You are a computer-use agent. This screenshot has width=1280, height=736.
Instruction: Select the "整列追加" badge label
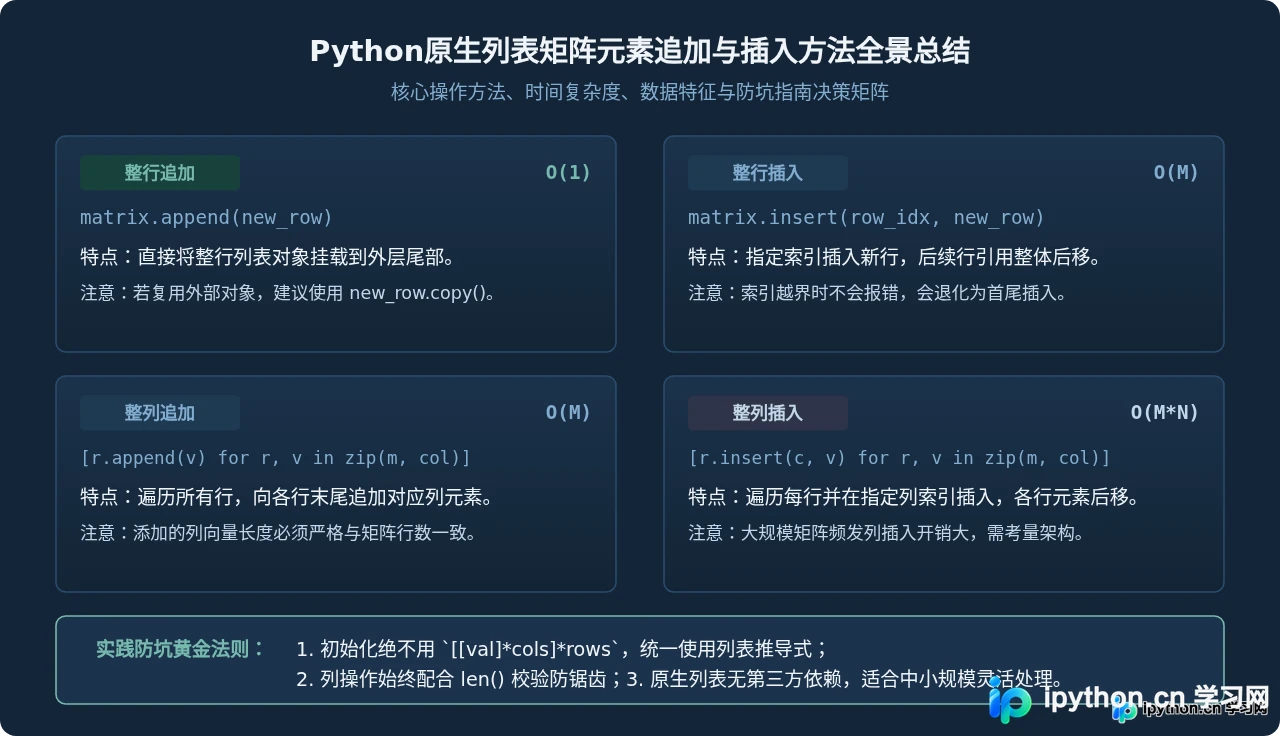coord(160,413)
